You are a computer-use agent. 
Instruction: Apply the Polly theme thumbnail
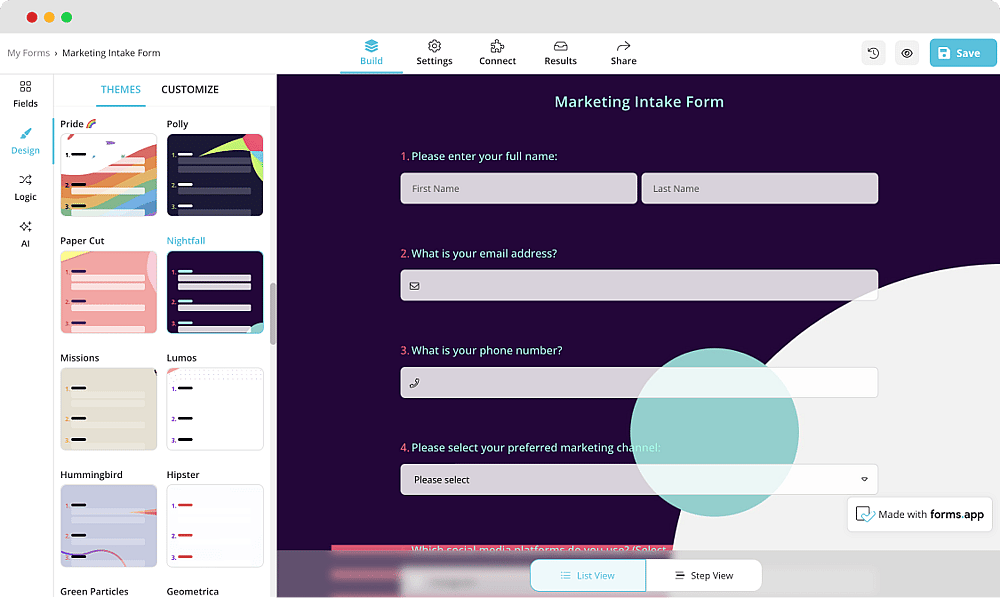coord(215,175)
